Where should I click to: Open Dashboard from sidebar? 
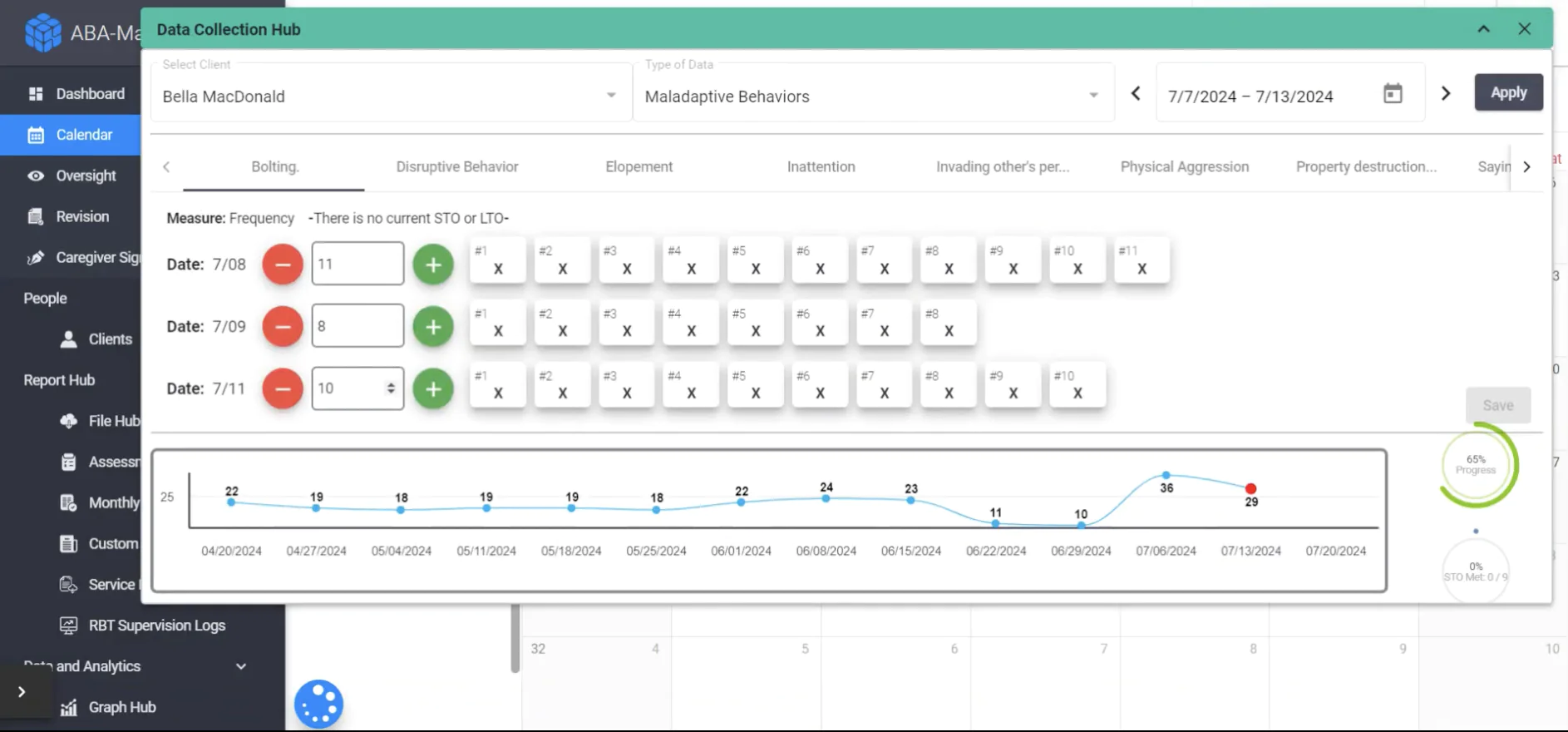pos(76,94)
